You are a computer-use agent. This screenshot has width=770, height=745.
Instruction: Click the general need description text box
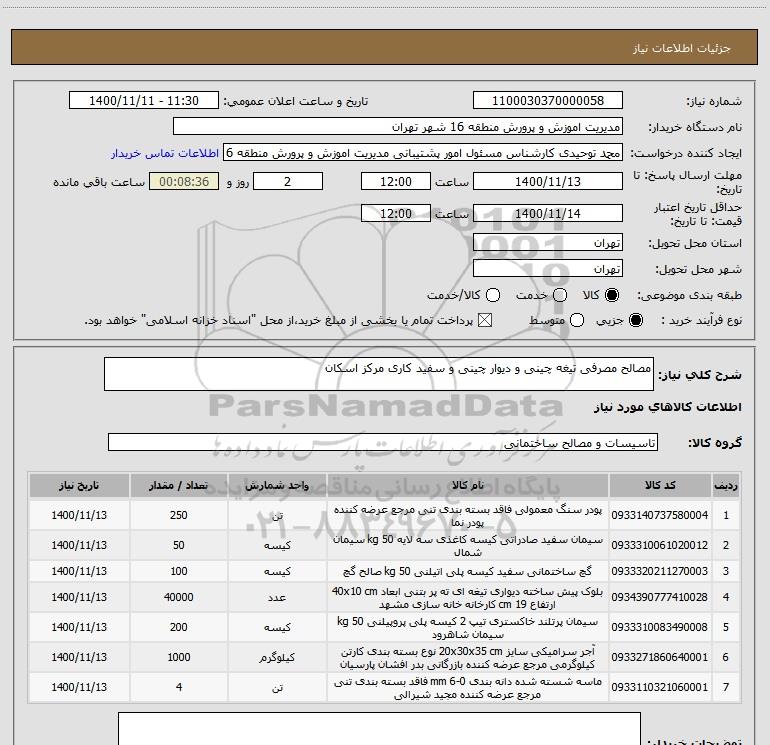[379, 374]
